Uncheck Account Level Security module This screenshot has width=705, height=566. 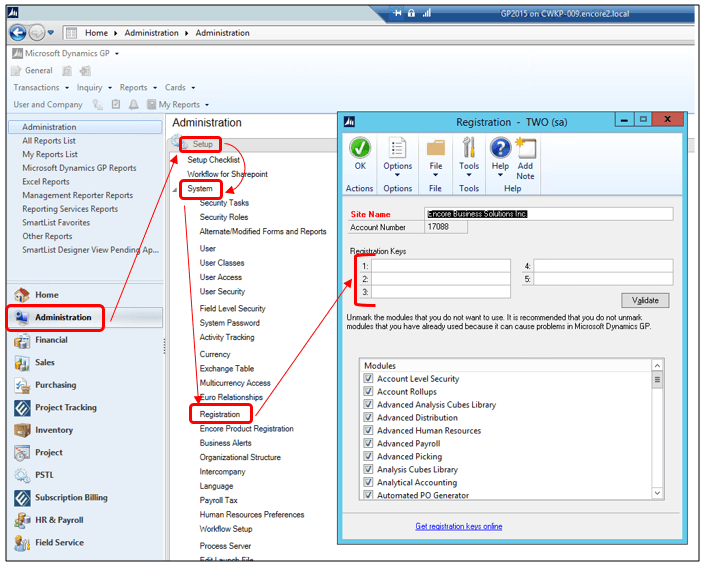pyautogui.click(x=368, y=378)
